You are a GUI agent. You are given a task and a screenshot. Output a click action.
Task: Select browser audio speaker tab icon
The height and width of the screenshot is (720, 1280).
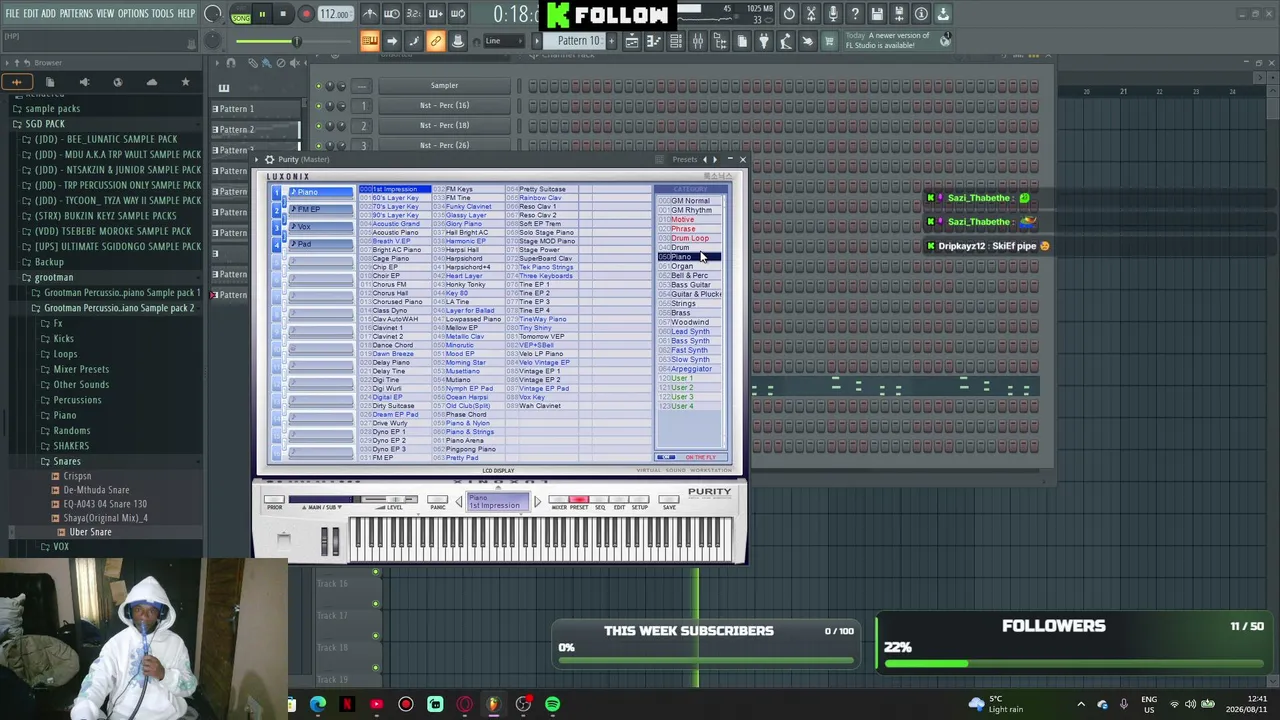pyautogui.click(x=84, y=82)
